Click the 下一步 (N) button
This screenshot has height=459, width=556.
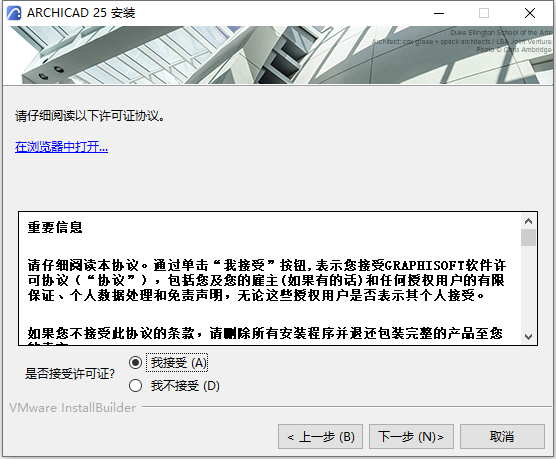click(x=411, y=437)
